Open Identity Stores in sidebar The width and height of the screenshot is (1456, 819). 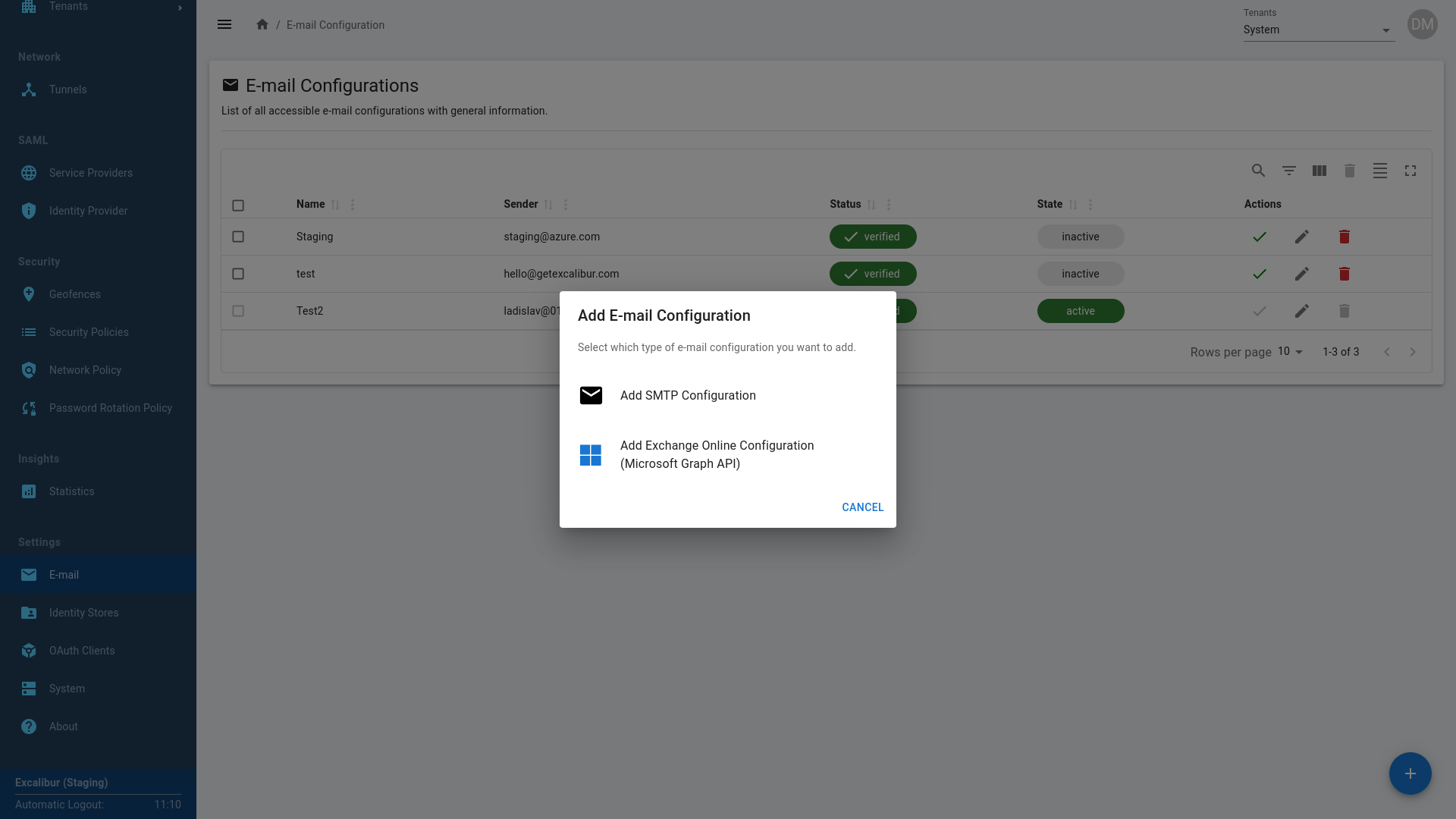pyautogui.click(x=83, y=613)
